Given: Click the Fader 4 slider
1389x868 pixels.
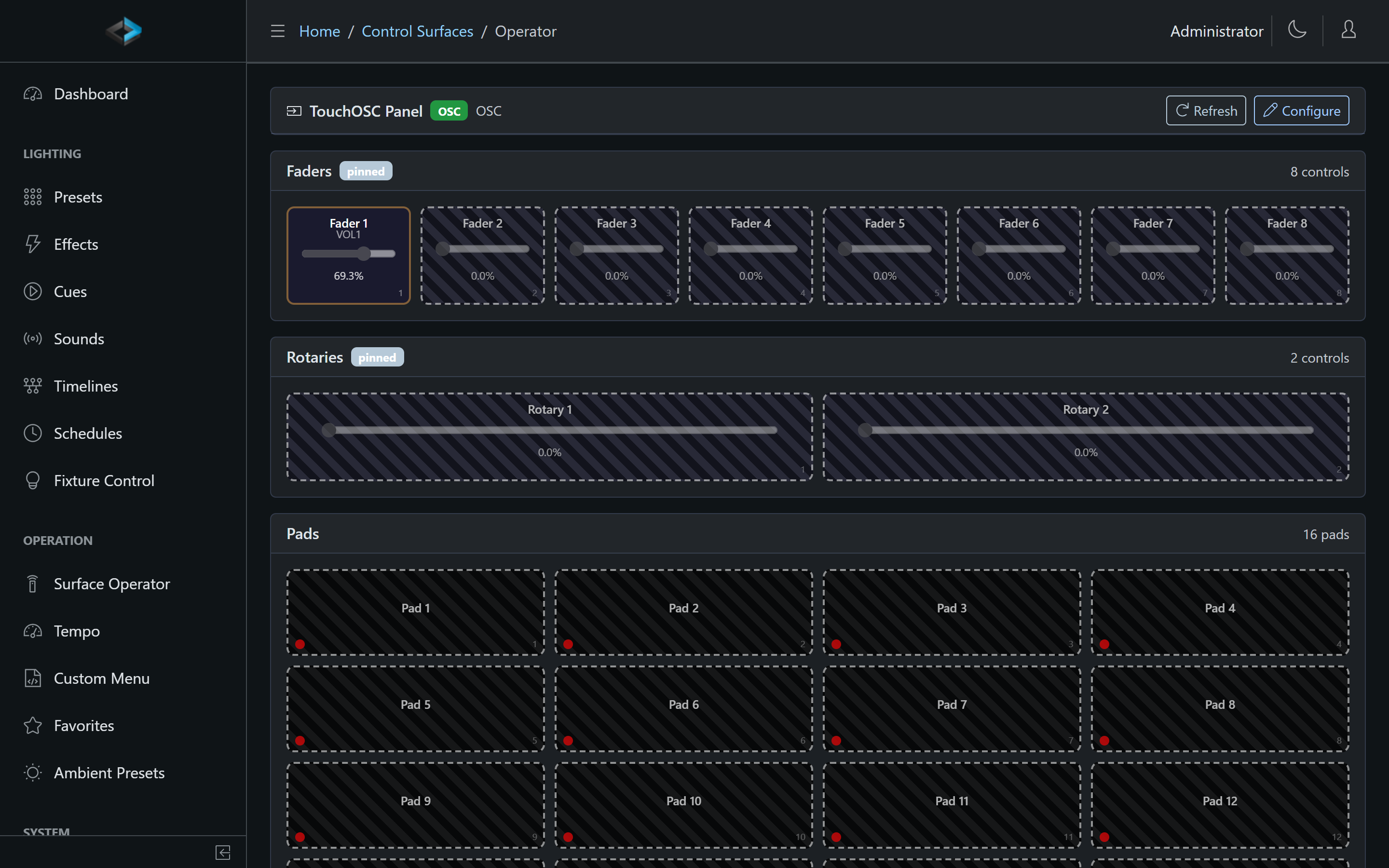Looking at the screenshot, I should [751, 249].
